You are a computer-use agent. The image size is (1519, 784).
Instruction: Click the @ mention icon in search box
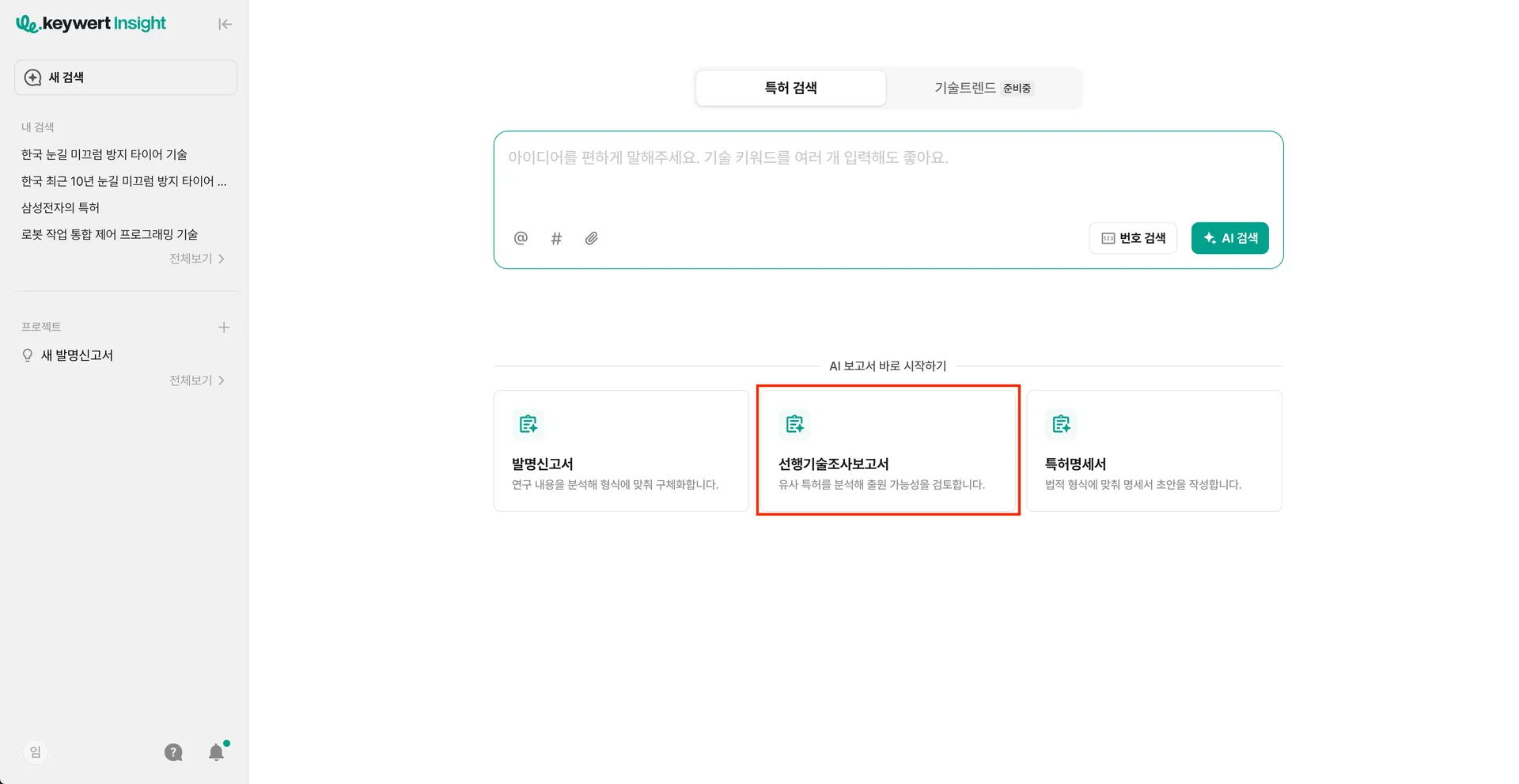coord(521,238)
